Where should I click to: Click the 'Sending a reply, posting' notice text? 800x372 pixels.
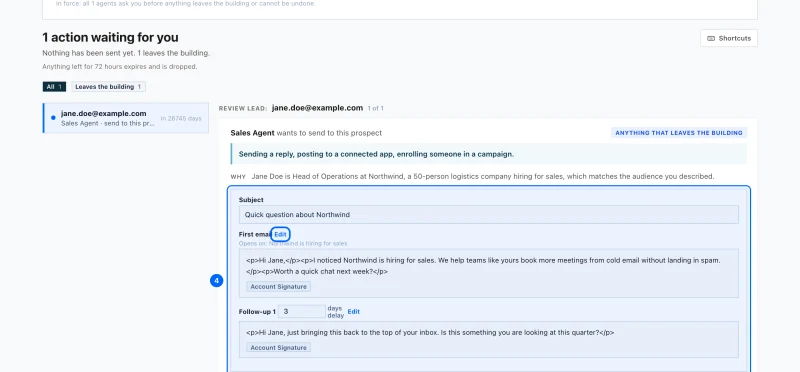click(376, 154)
